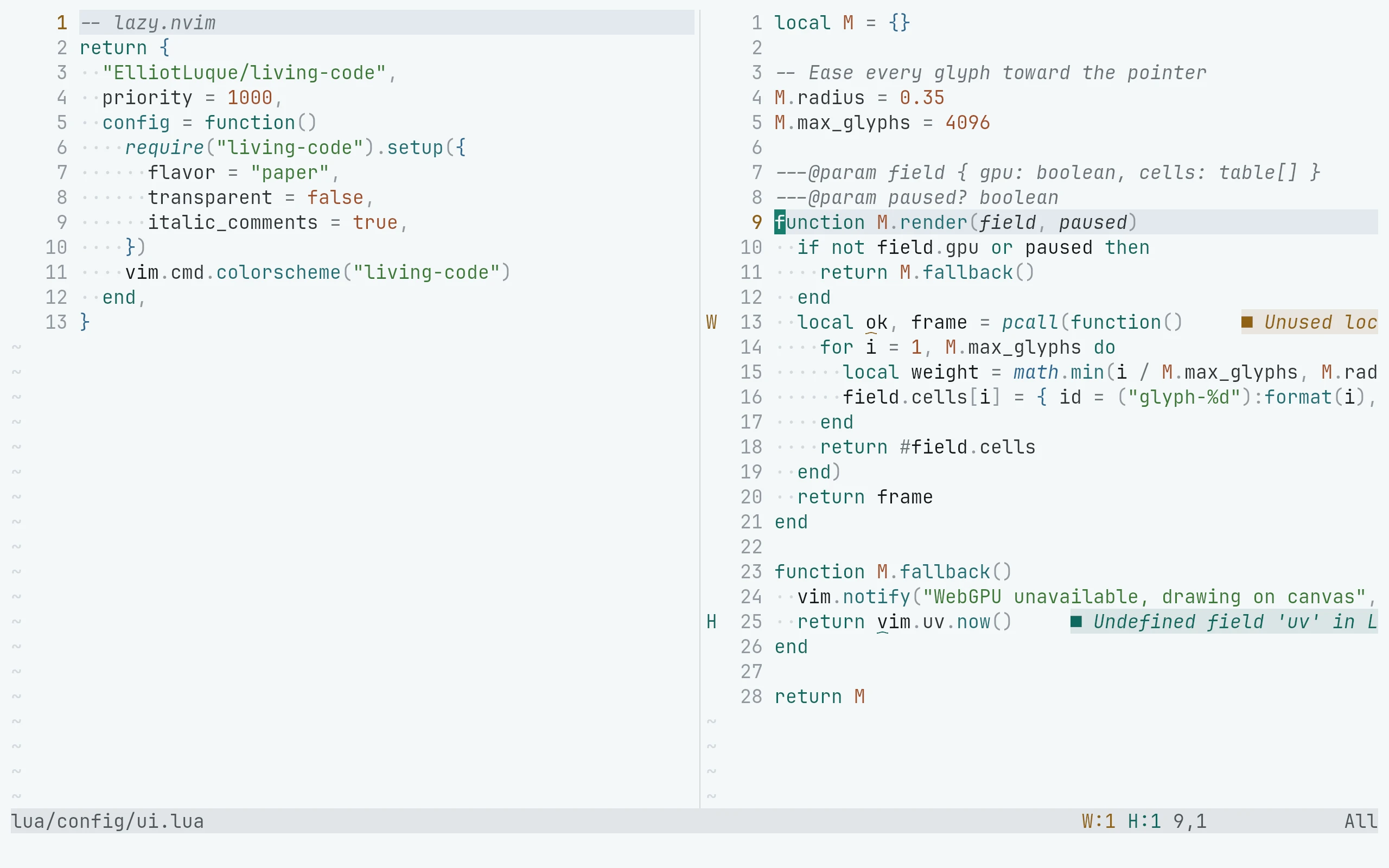
Task: Click 'function M.fallback()' on line 23
Action: (893, 572)
